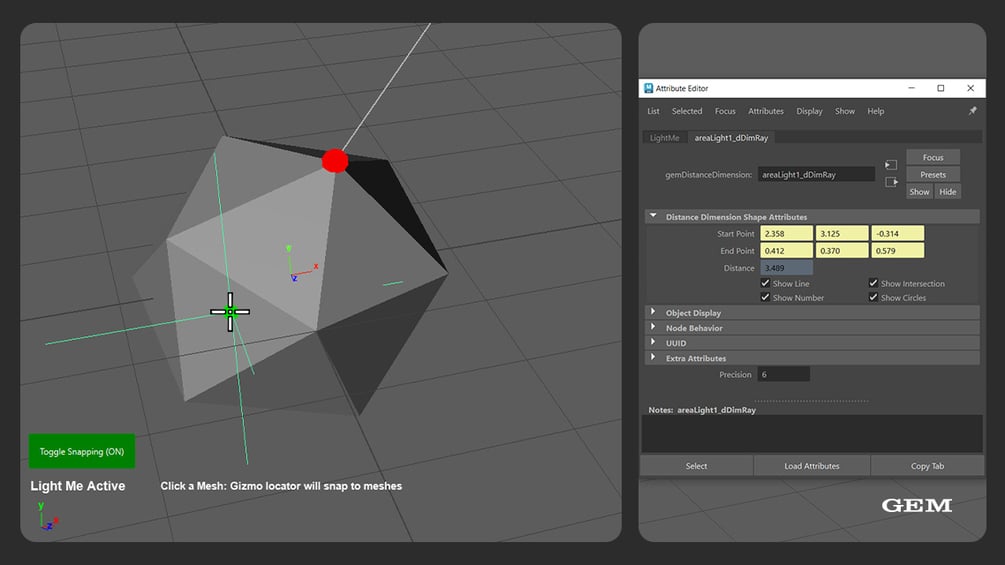Click the 'Notes: areaLight1_dDimRay' label
Screen dimensions: 1005x565
(702, 409)
